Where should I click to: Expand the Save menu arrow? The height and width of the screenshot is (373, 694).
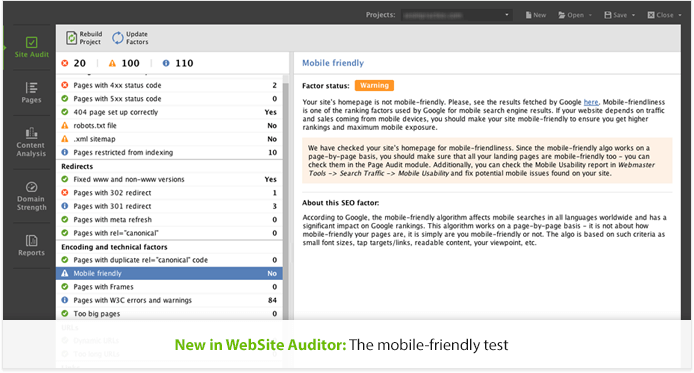[x=633, y=15]
